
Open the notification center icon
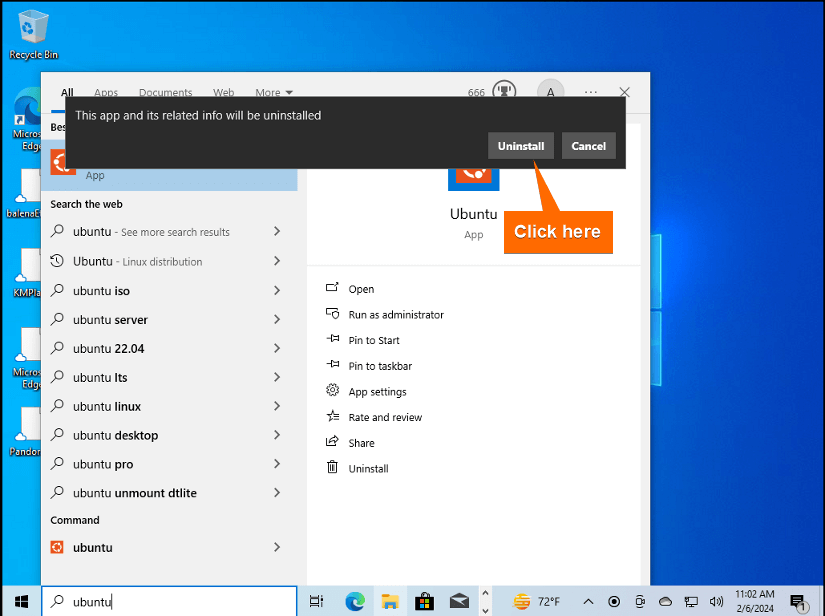click(x=798, y=602)
